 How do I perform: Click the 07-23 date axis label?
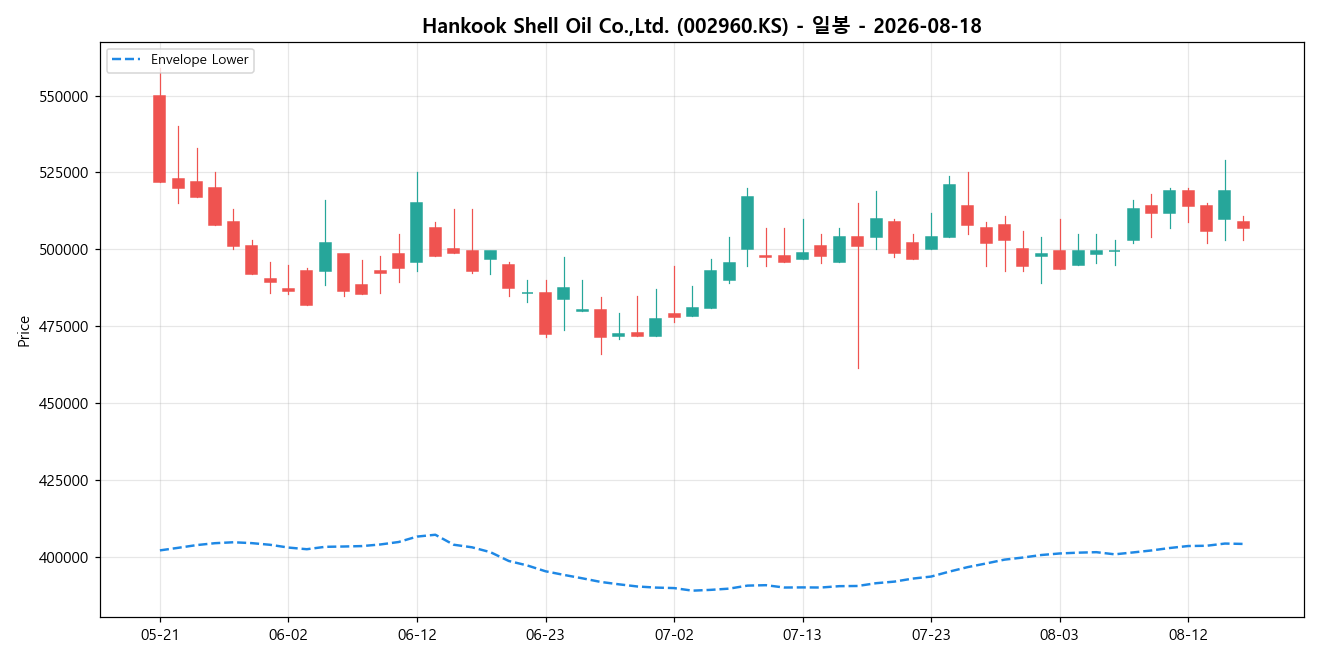pyautogui.click(x=931, y=635)
